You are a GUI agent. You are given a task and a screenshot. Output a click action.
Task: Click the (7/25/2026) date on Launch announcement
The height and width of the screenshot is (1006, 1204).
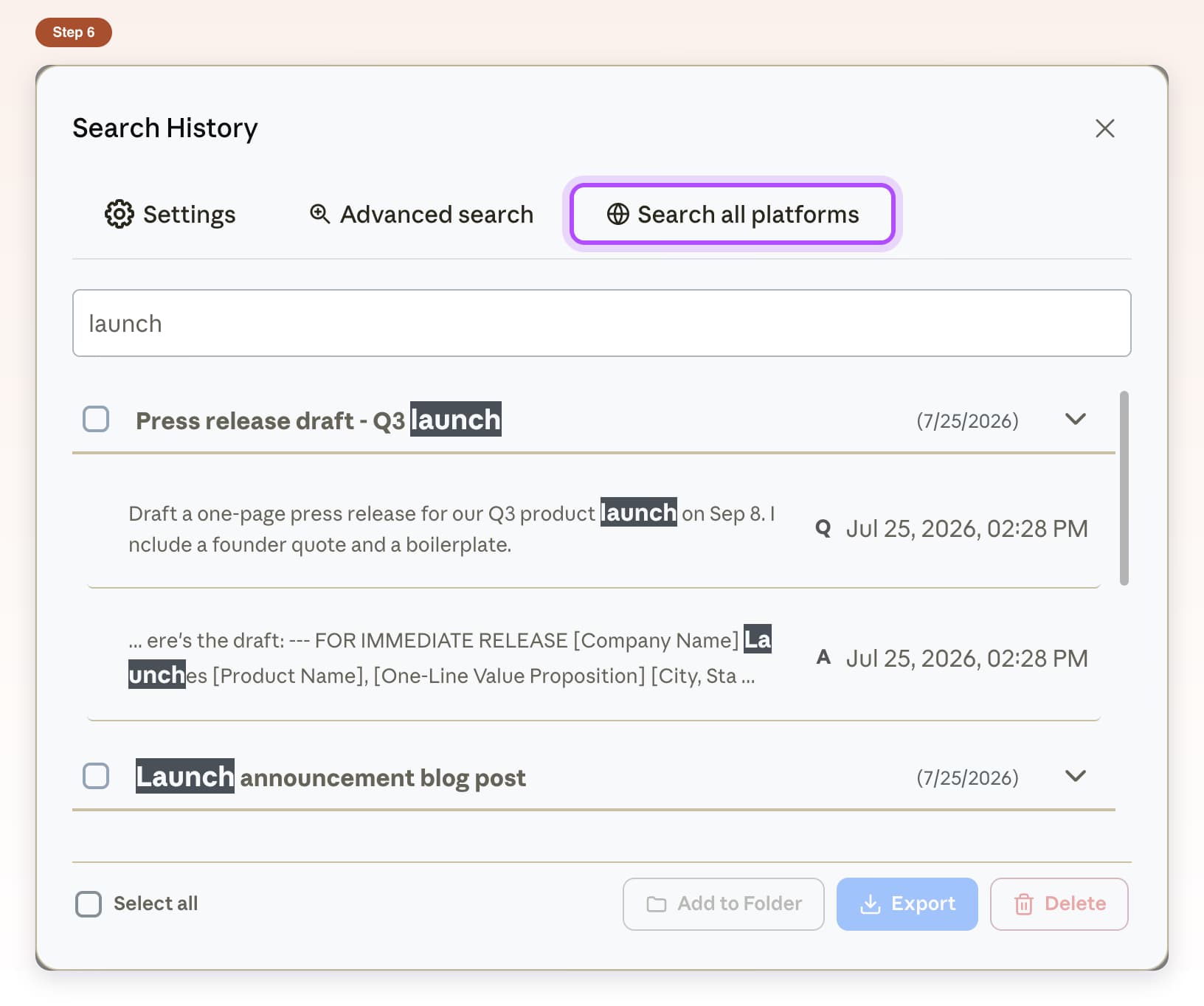967,777
